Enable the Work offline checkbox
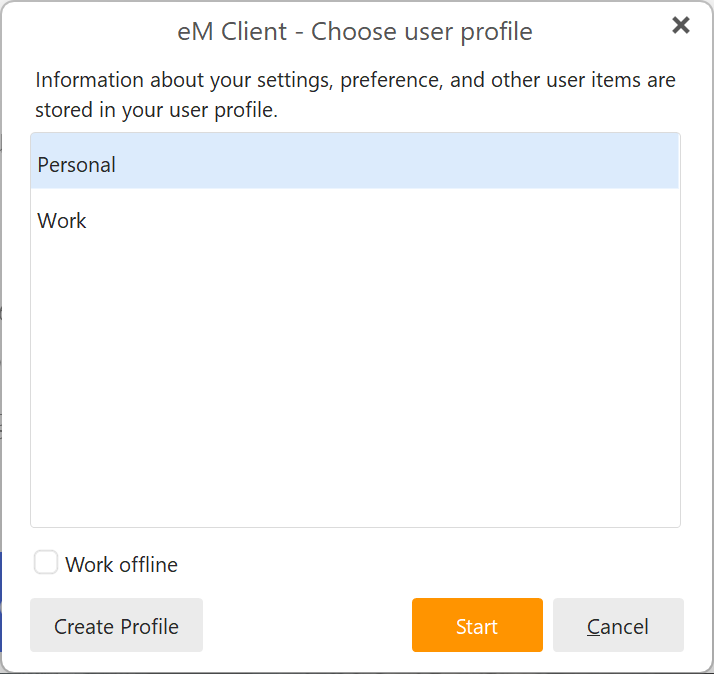The width and height of the screenshot is (714, 674). 46,562
